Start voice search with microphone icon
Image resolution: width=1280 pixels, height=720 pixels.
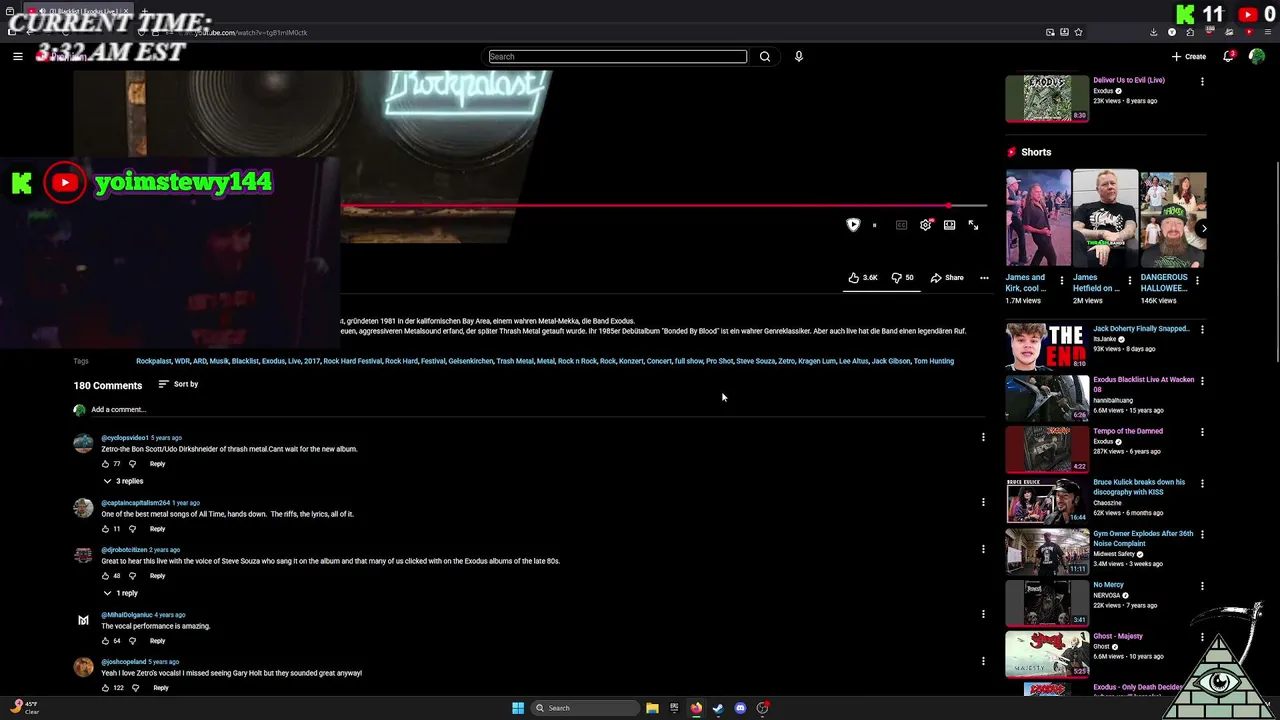[x=798, y=56]
